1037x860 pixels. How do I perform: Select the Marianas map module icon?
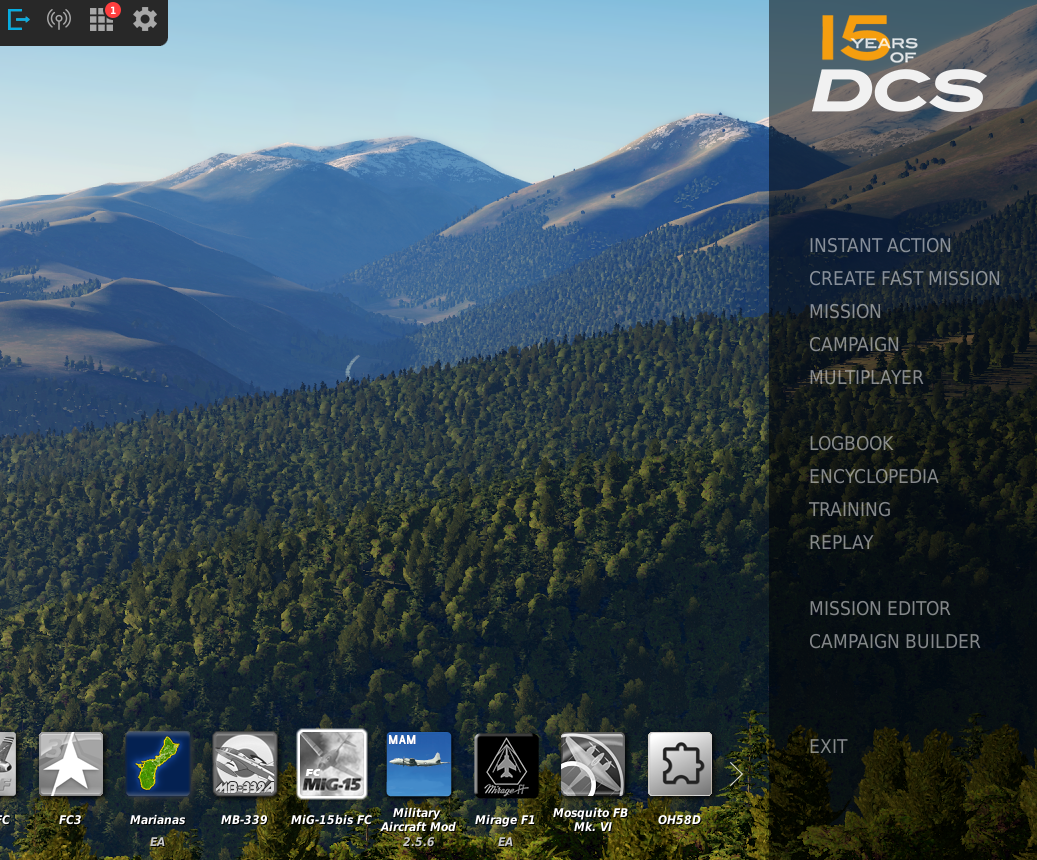pyautogui.click(x=157, y=764)
